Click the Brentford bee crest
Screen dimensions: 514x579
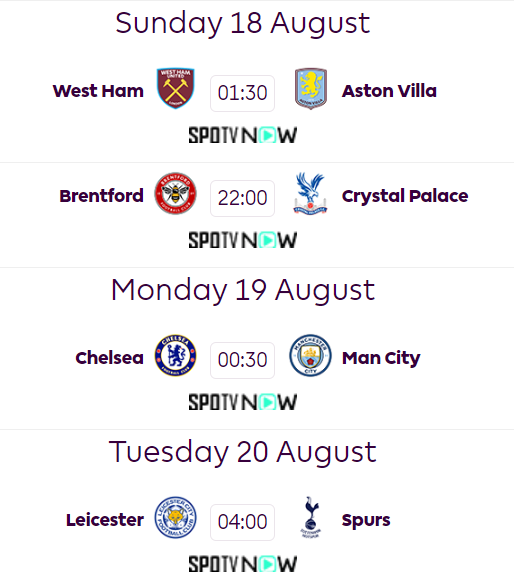[x=175, y=193]
